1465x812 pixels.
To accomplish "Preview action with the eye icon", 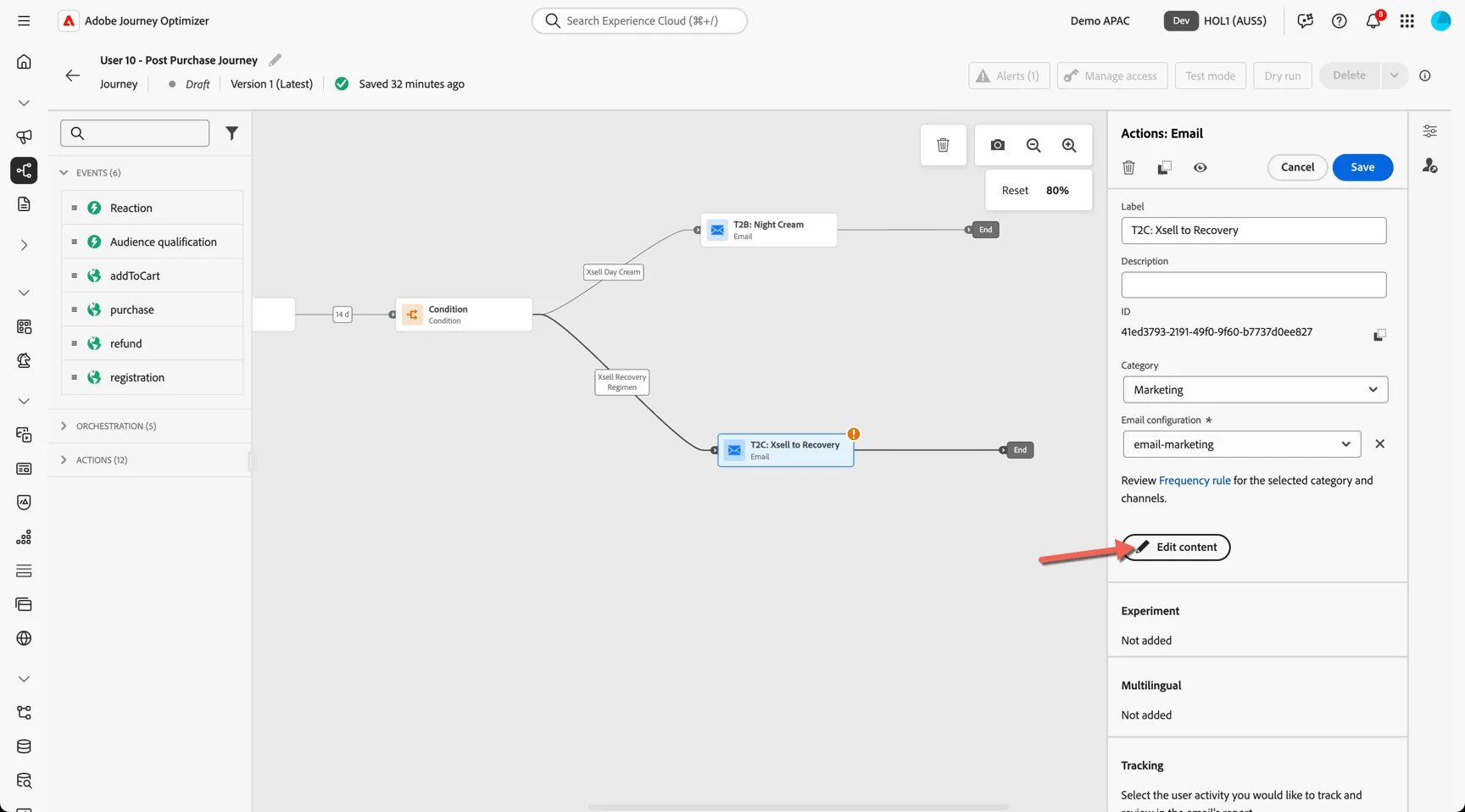I will (x=1200, y=168).
